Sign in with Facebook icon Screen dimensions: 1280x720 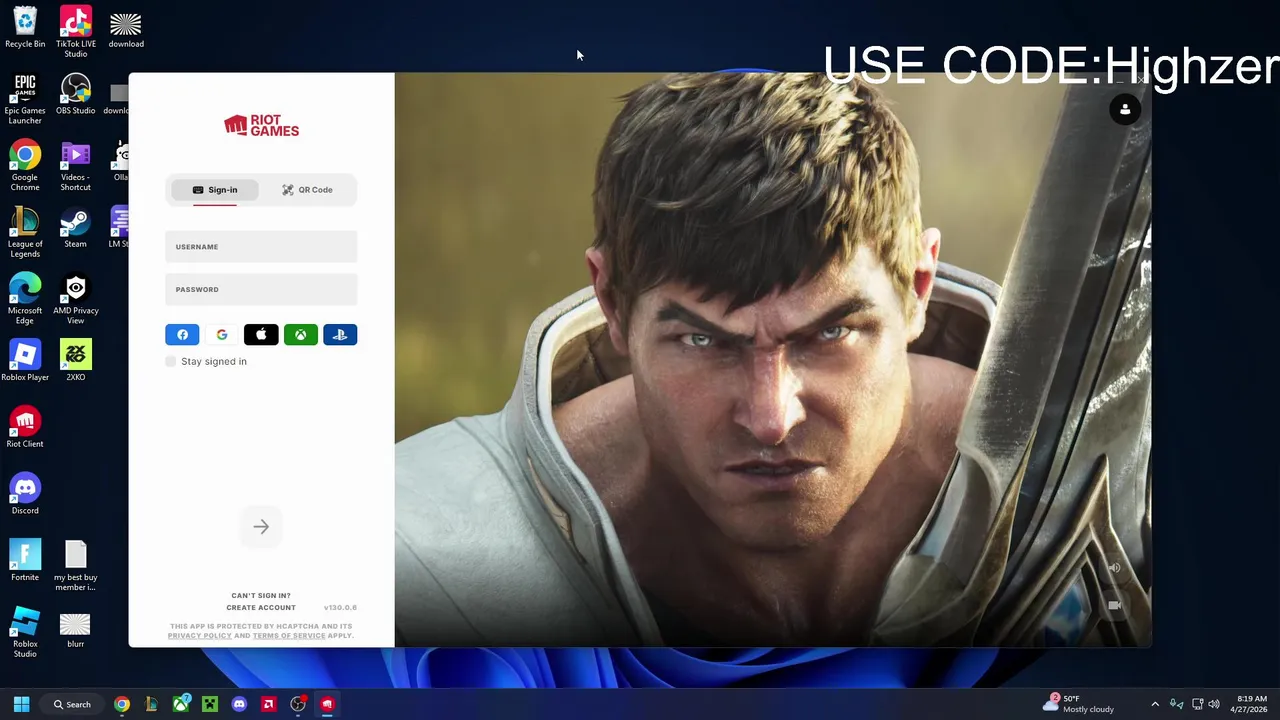(x=182, y=335)
